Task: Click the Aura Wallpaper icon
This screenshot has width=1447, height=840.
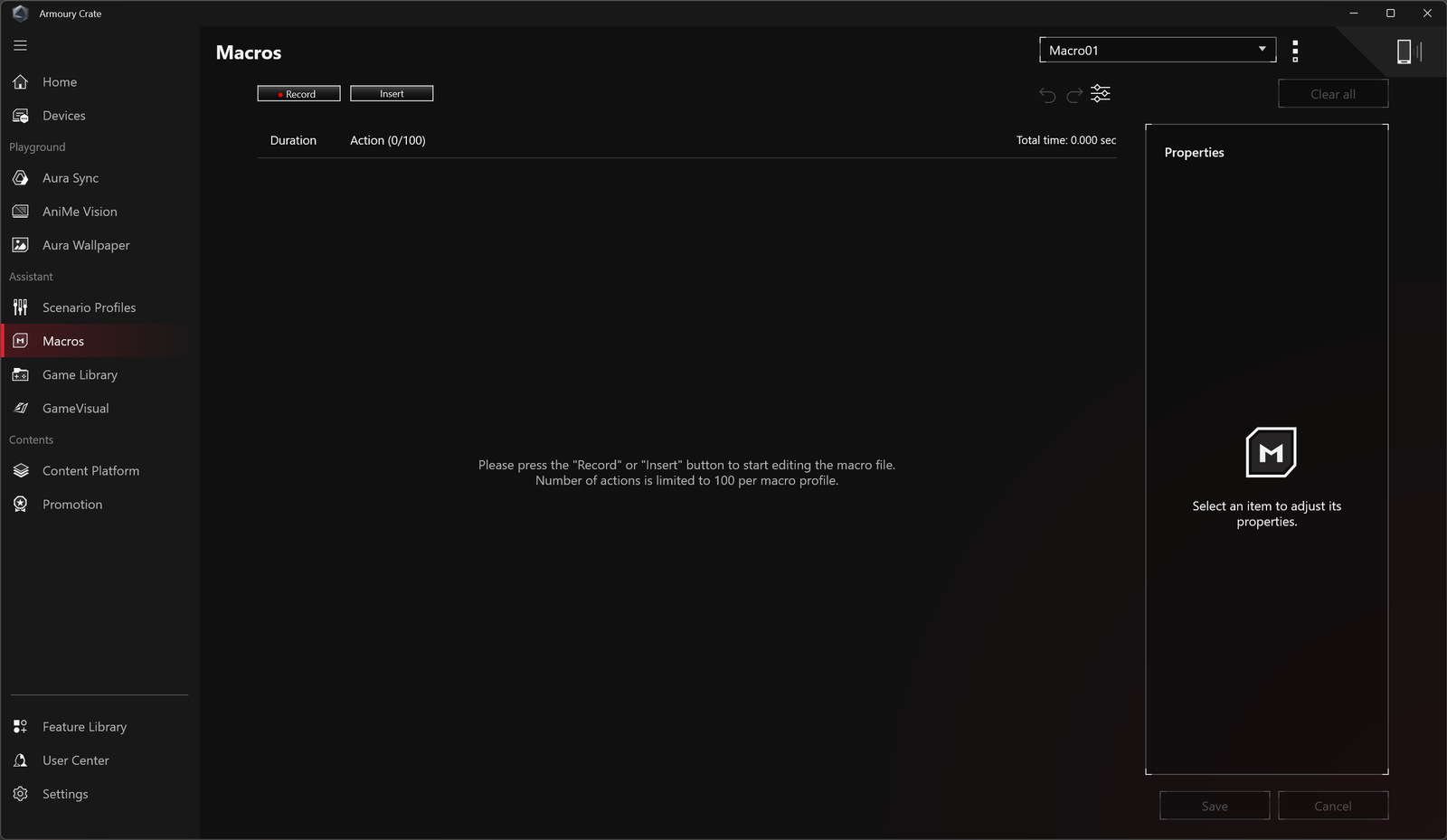Action: (21, 245)
